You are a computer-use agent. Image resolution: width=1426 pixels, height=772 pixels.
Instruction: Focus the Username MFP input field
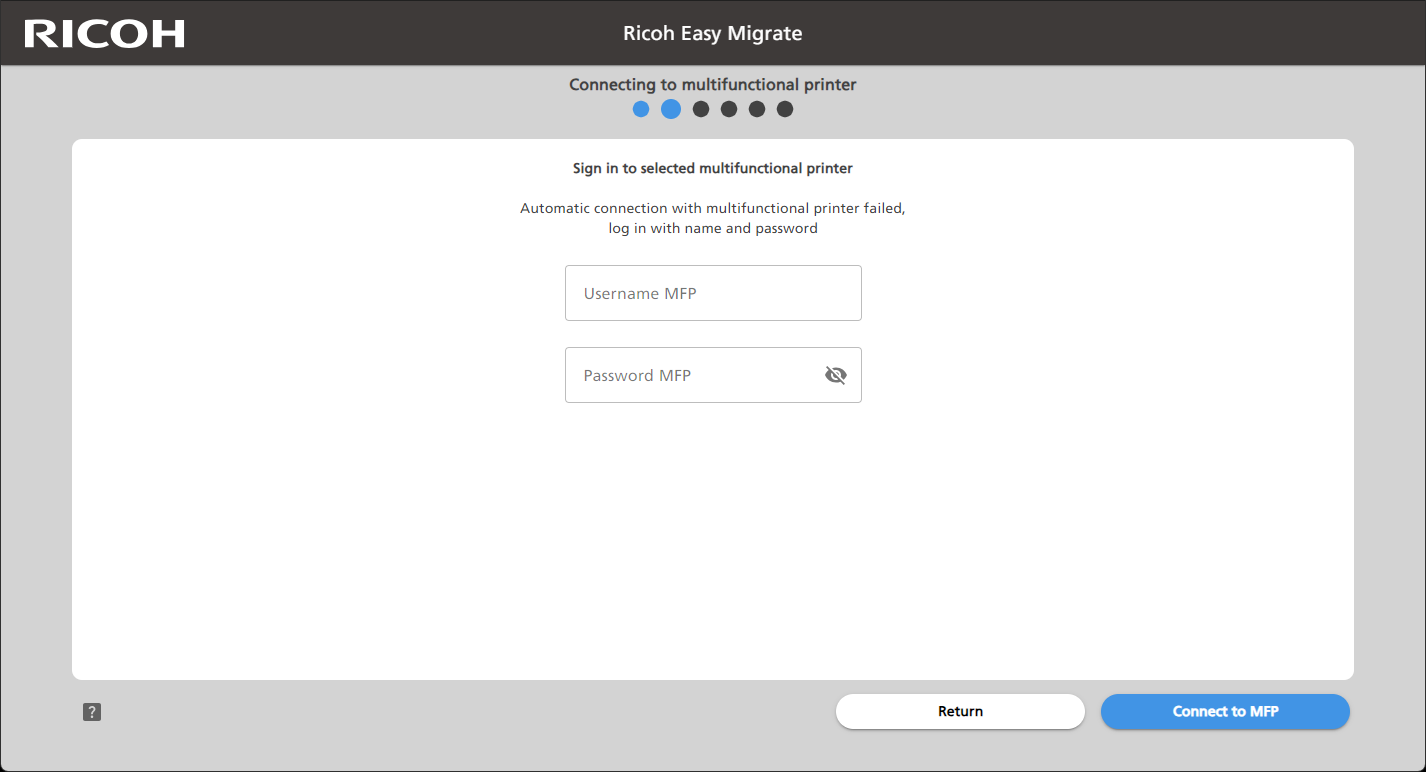[713, 293]
